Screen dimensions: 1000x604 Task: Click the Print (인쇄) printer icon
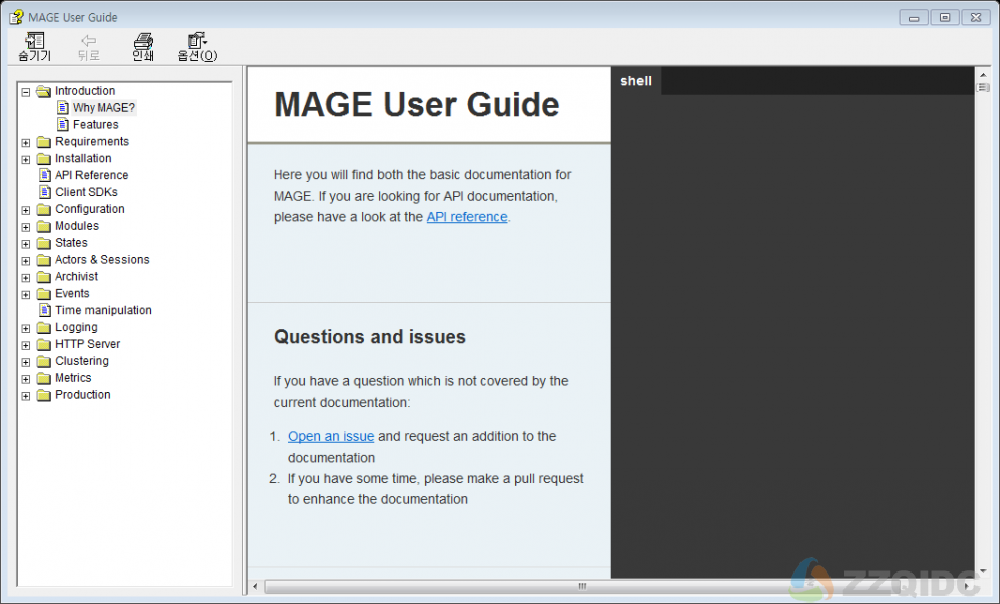pos(143,40)
